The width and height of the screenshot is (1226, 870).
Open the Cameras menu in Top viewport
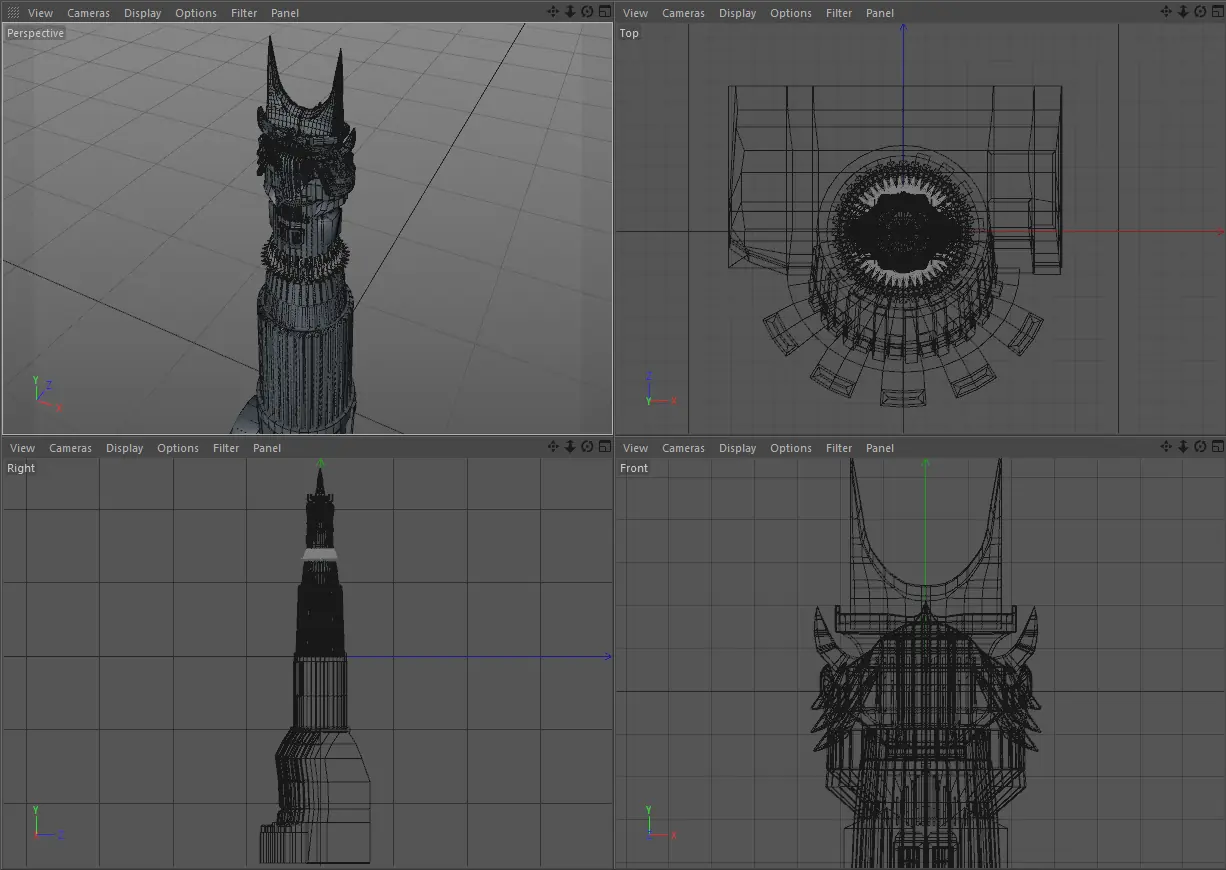point(684,13)
